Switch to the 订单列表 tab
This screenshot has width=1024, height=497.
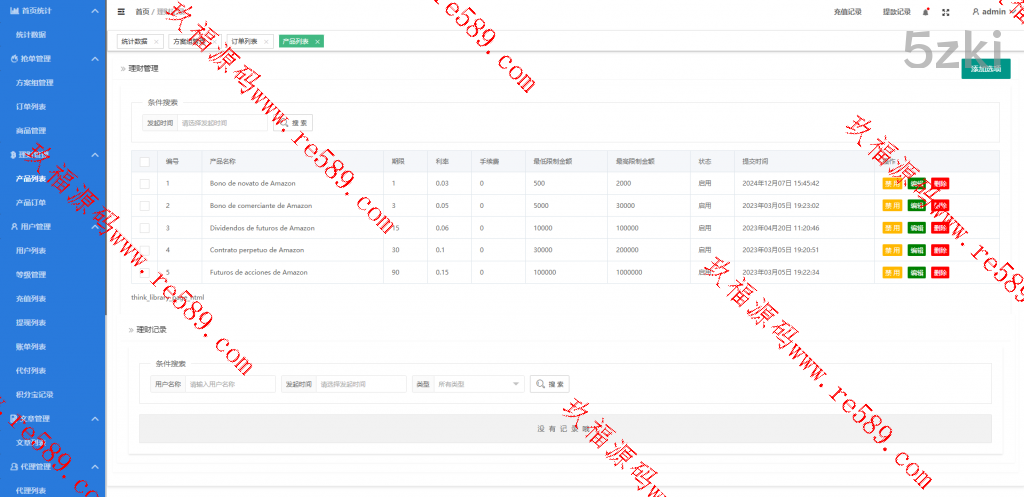pyautogui.click(x=244, y=42)
